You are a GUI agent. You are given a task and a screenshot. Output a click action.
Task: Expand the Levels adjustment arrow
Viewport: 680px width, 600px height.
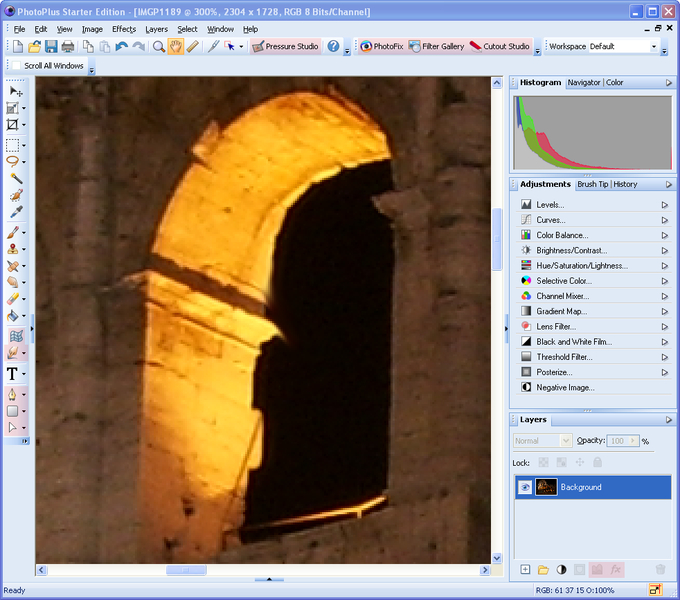point(665,205)
